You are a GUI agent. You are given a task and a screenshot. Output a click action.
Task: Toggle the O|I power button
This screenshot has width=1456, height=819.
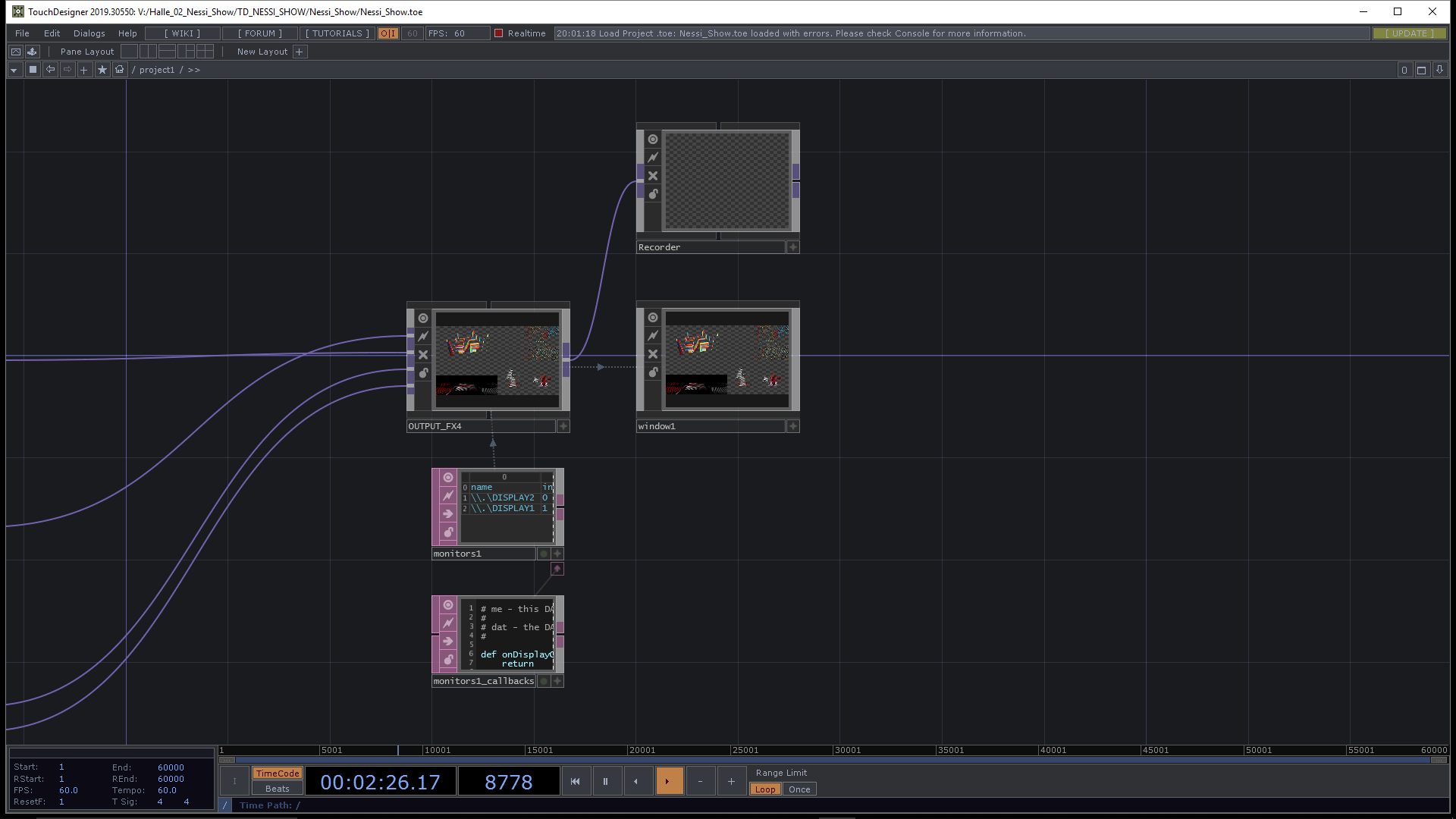pyautogui.click(x=388, y=33)
